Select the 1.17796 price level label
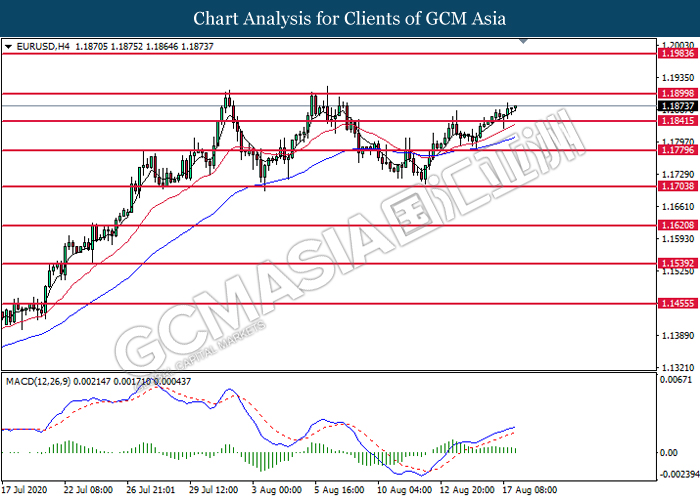 pos(678,150)
